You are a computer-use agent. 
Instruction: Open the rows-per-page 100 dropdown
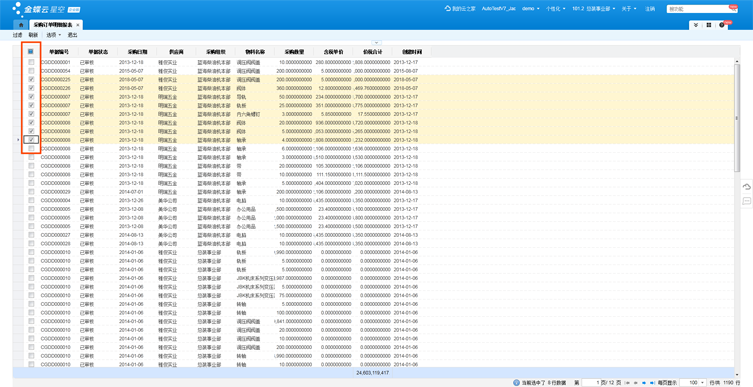(x=693, y=383)
